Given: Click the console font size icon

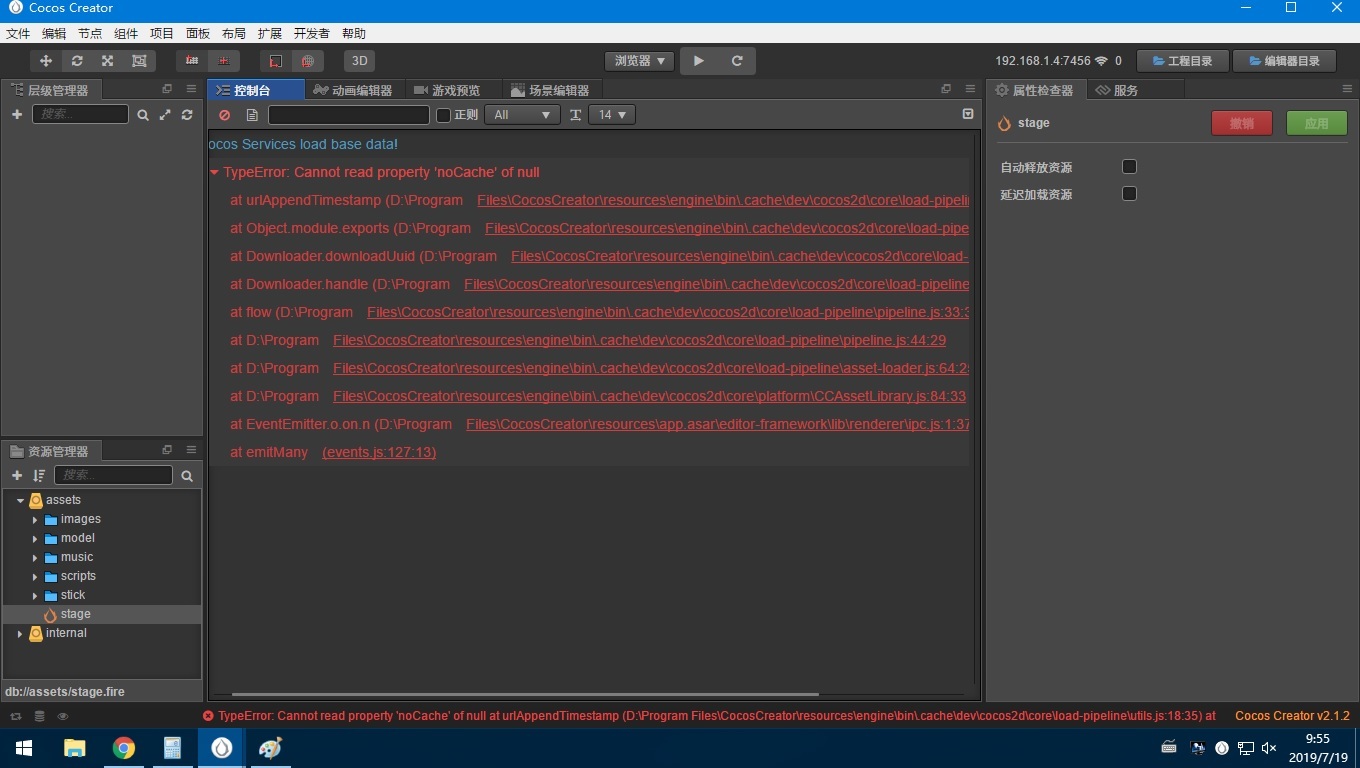Looking at the screenshot, I should click(576, 115).
